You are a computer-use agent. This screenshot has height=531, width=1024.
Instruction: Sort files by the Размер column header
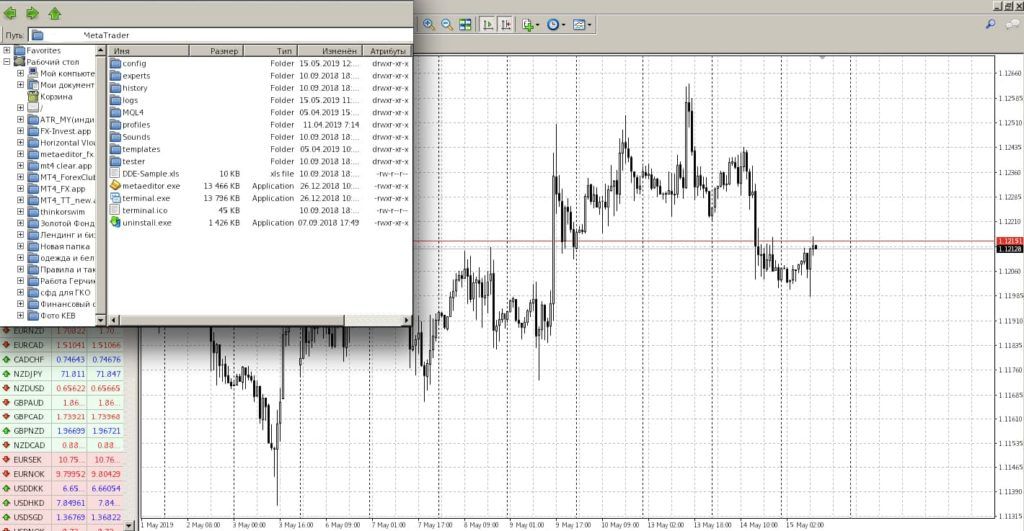[x=224, y=50]
